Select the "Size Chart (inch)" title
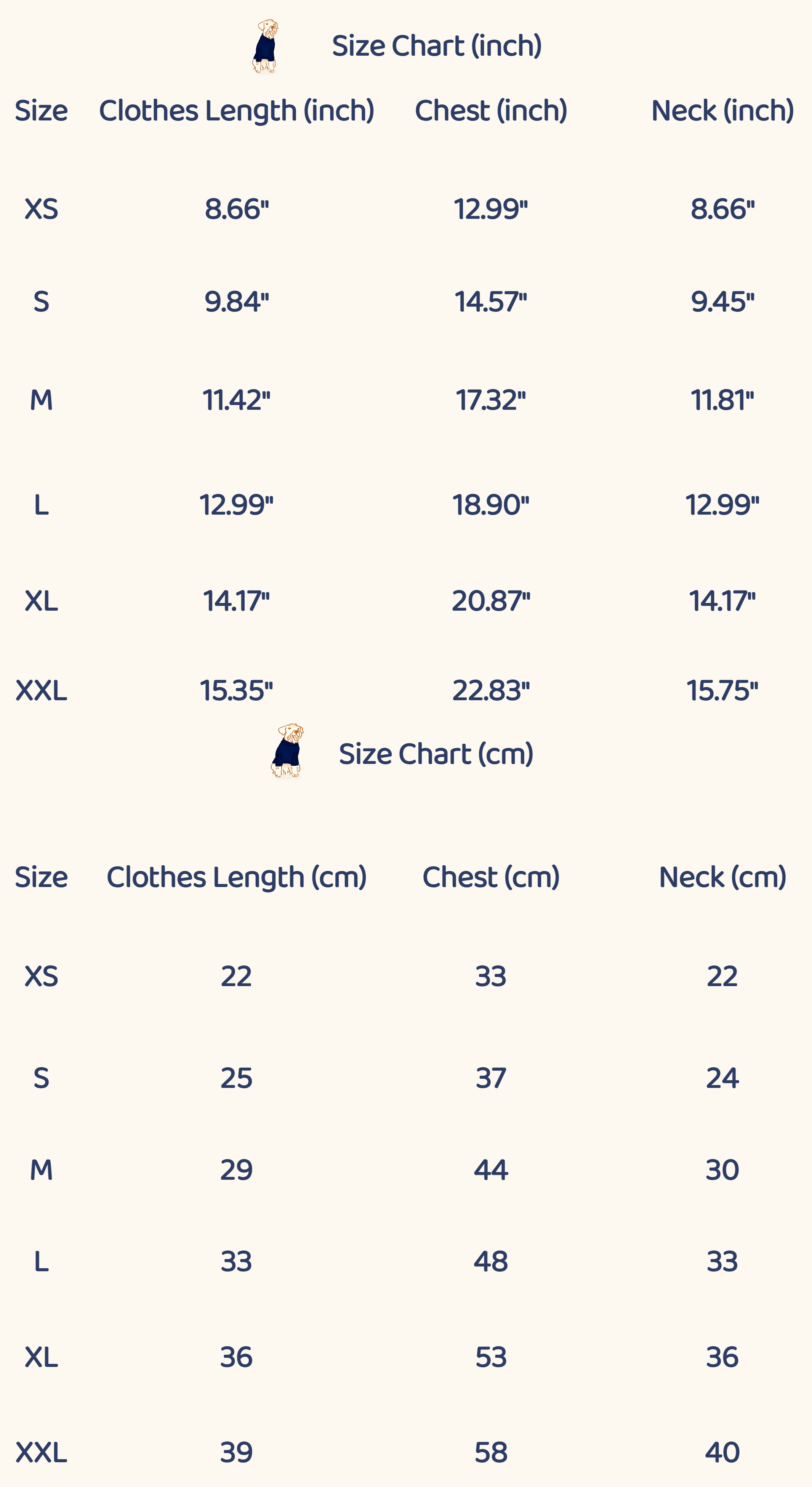 click(x=436, y=46)
